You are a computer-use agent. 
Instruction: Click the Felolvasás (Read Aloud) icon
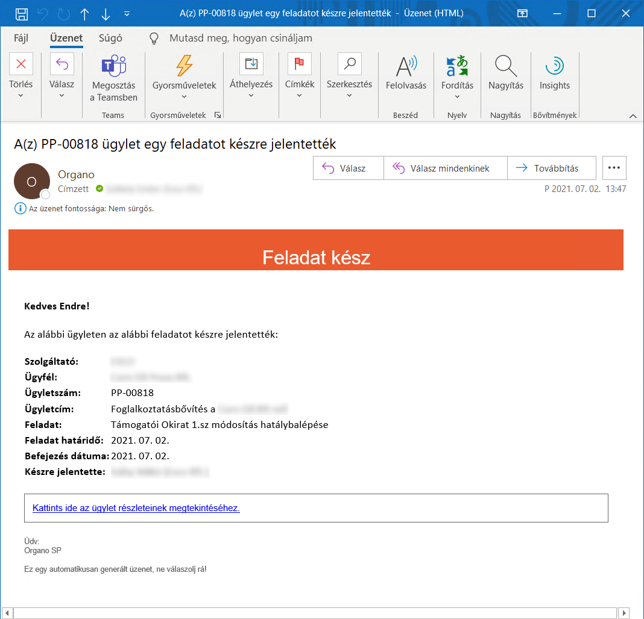coord(406,66)
